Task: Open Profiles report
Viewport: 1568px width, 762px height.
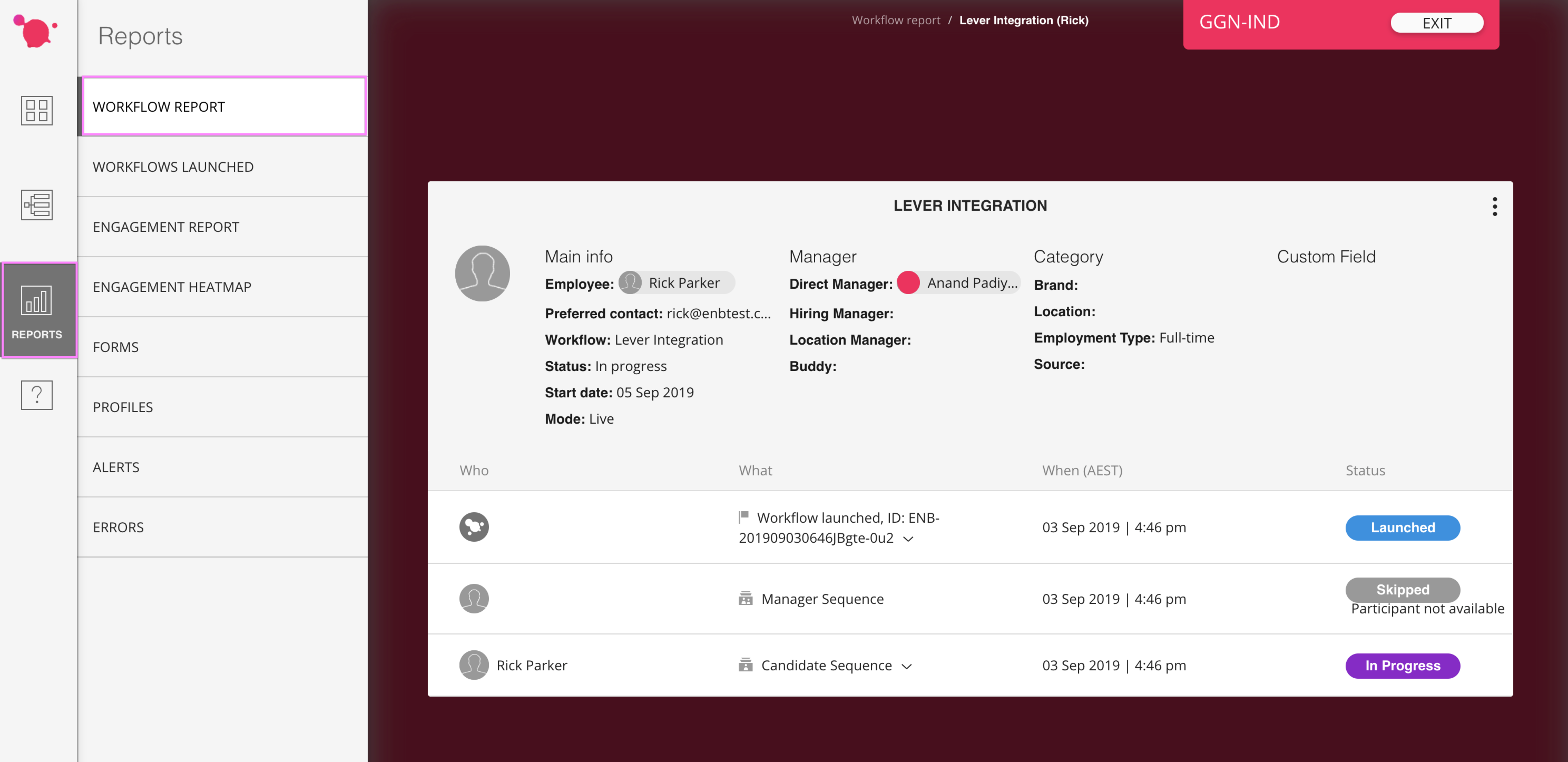Action: (x=222, y=407)
